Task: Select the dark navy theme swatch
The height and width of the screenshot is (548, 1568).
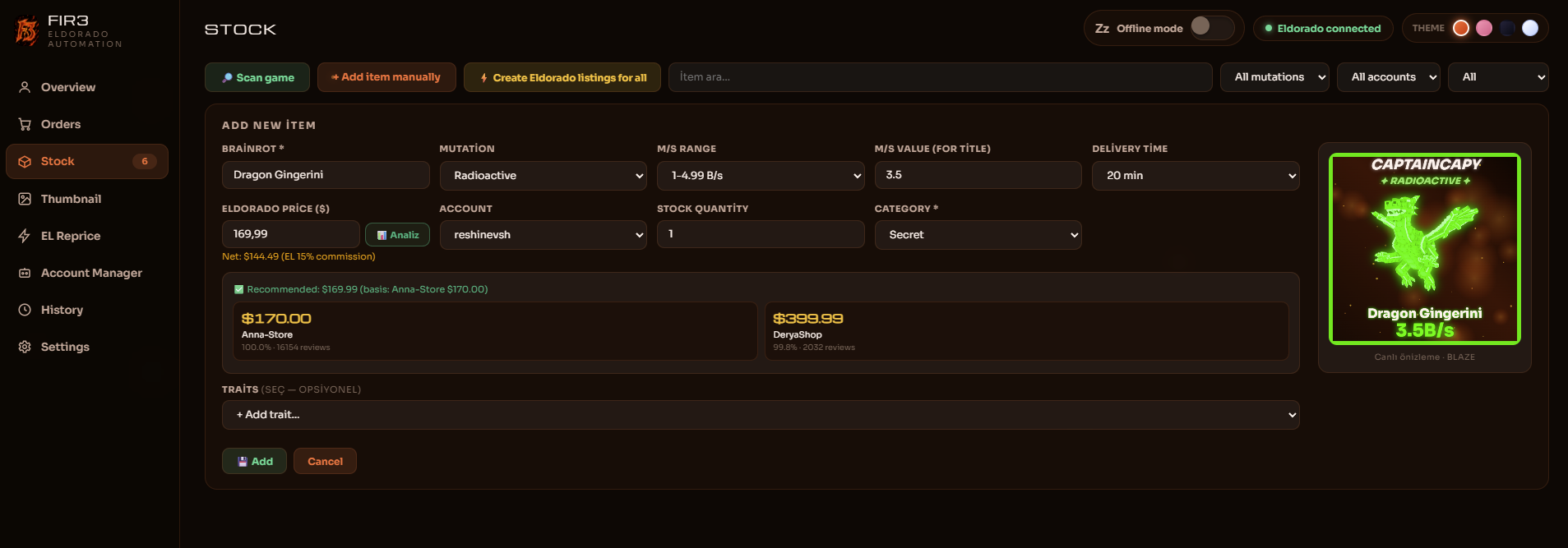Action: [1507, 28]
